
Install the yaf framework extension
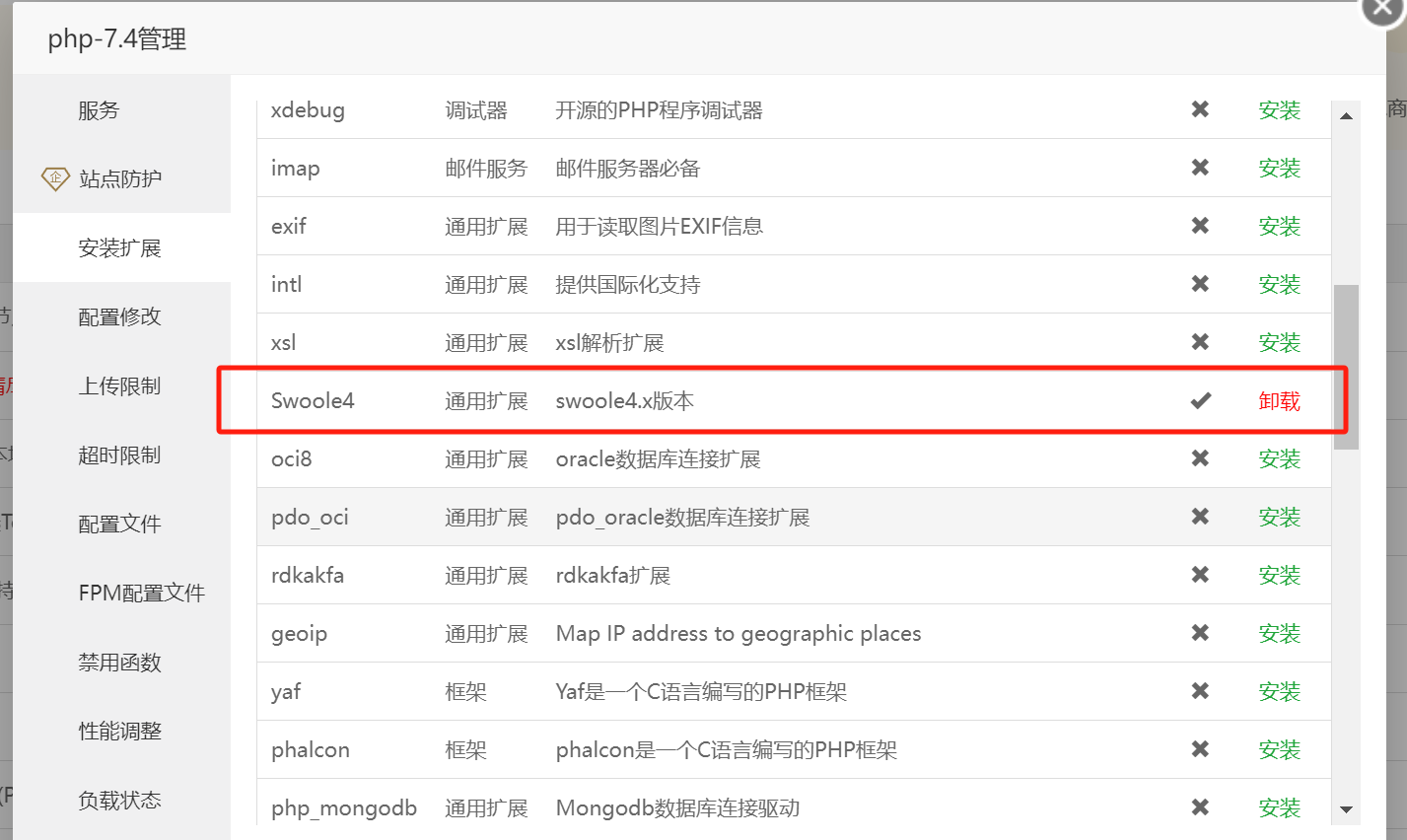coord(1280,691)
